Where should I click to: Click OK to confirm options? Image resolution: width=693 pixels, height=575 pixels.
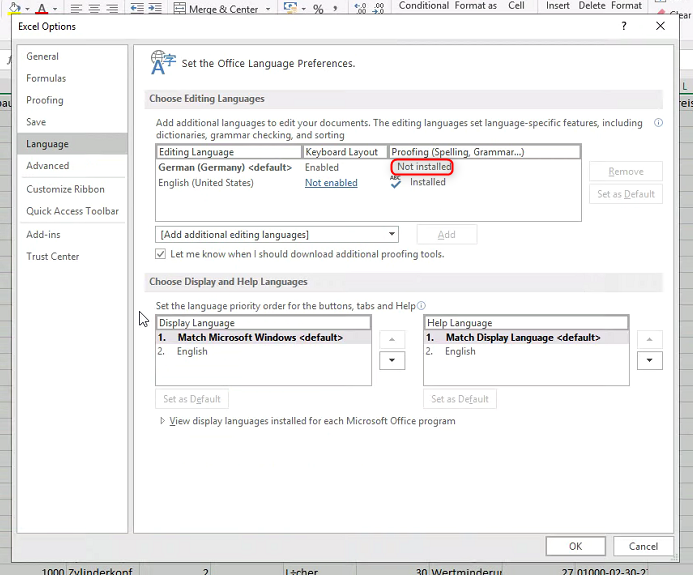click(575, 547)
